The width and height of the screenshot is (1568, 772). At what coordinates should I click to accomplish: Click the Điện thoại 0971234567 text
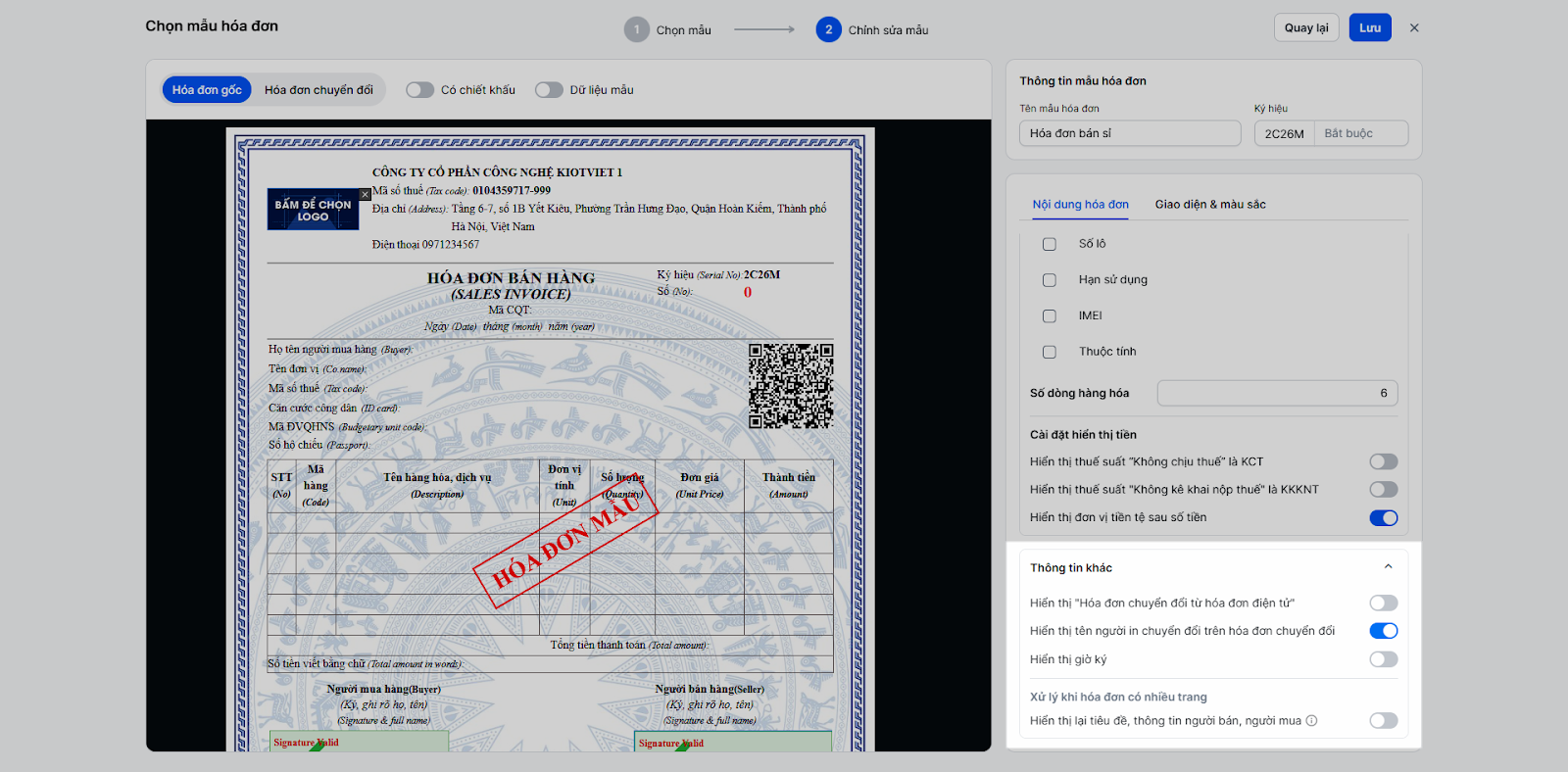click(425, 245)
